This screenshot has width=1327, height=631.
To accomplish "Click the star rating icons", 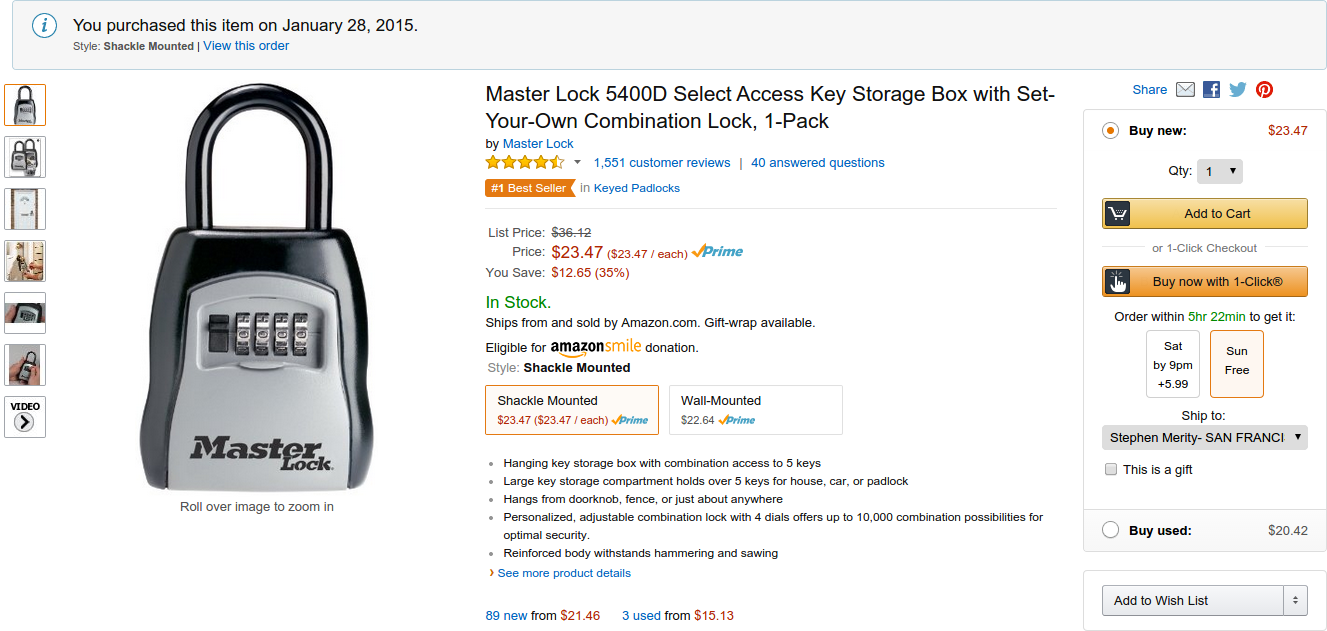I will tap(526, 162).
